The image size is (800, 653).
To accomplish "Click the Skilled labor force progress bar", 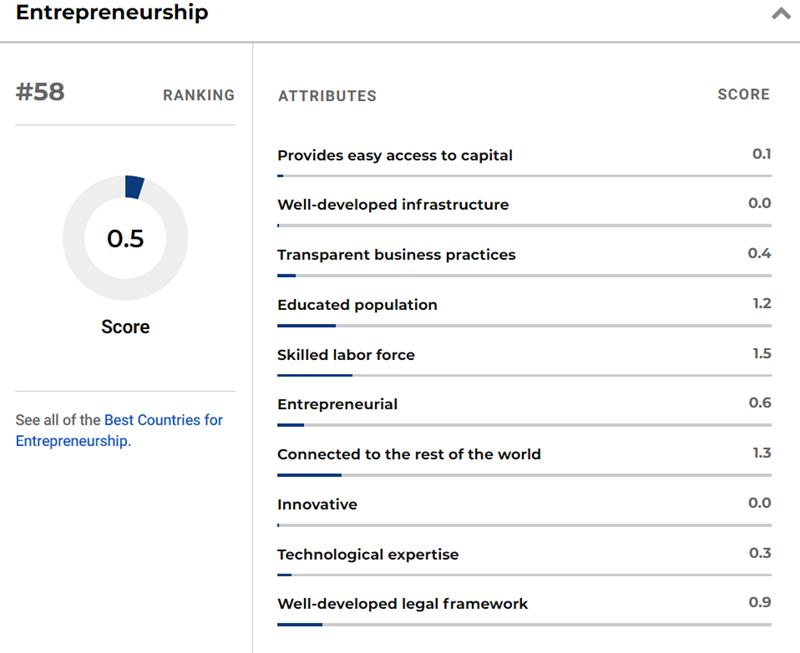I will point(524,375).
